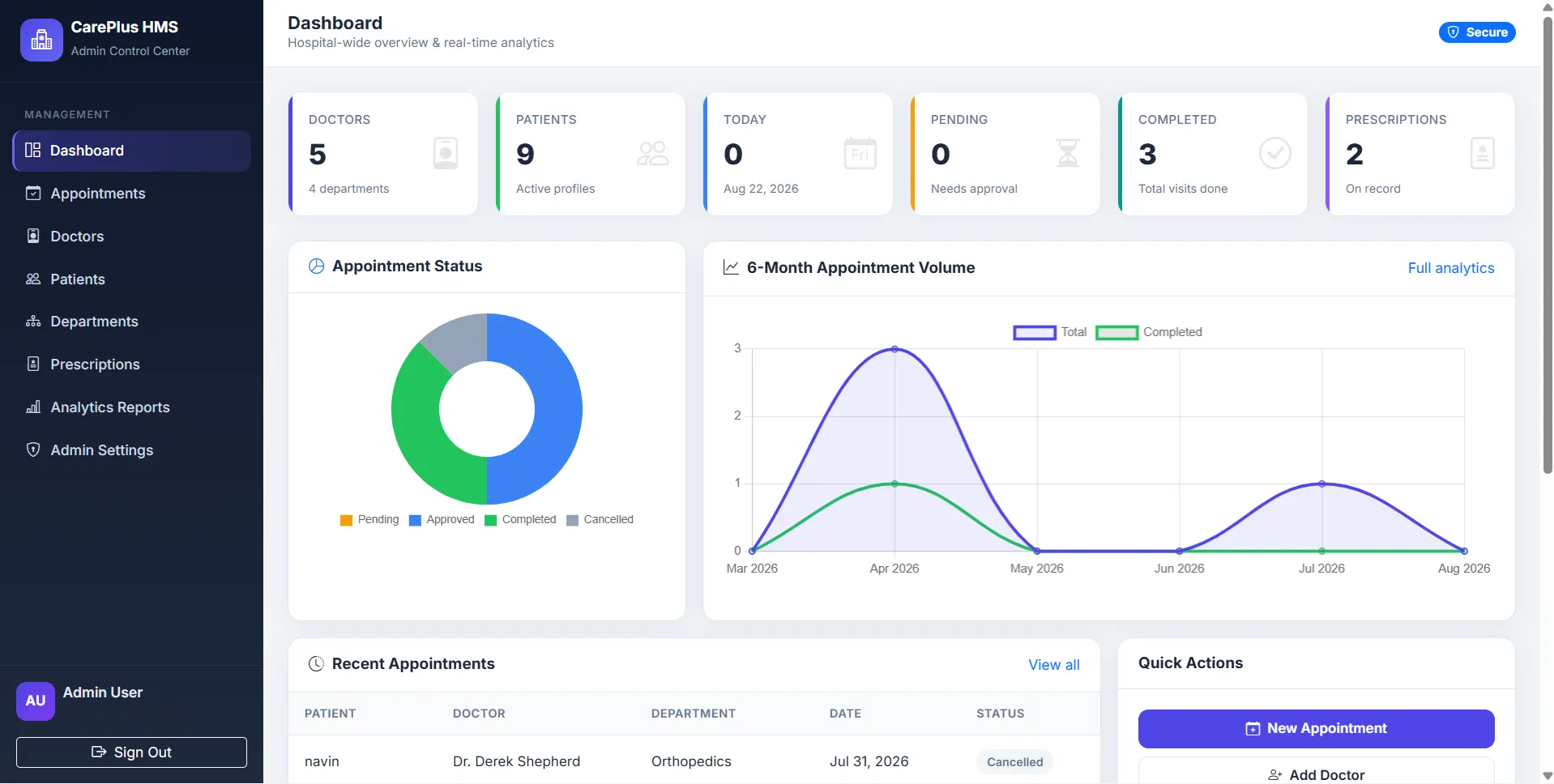This screenshot has width=1554, height=784.
Task: Click the prescription file icon on Prescriptions card
Action: 1482,153
